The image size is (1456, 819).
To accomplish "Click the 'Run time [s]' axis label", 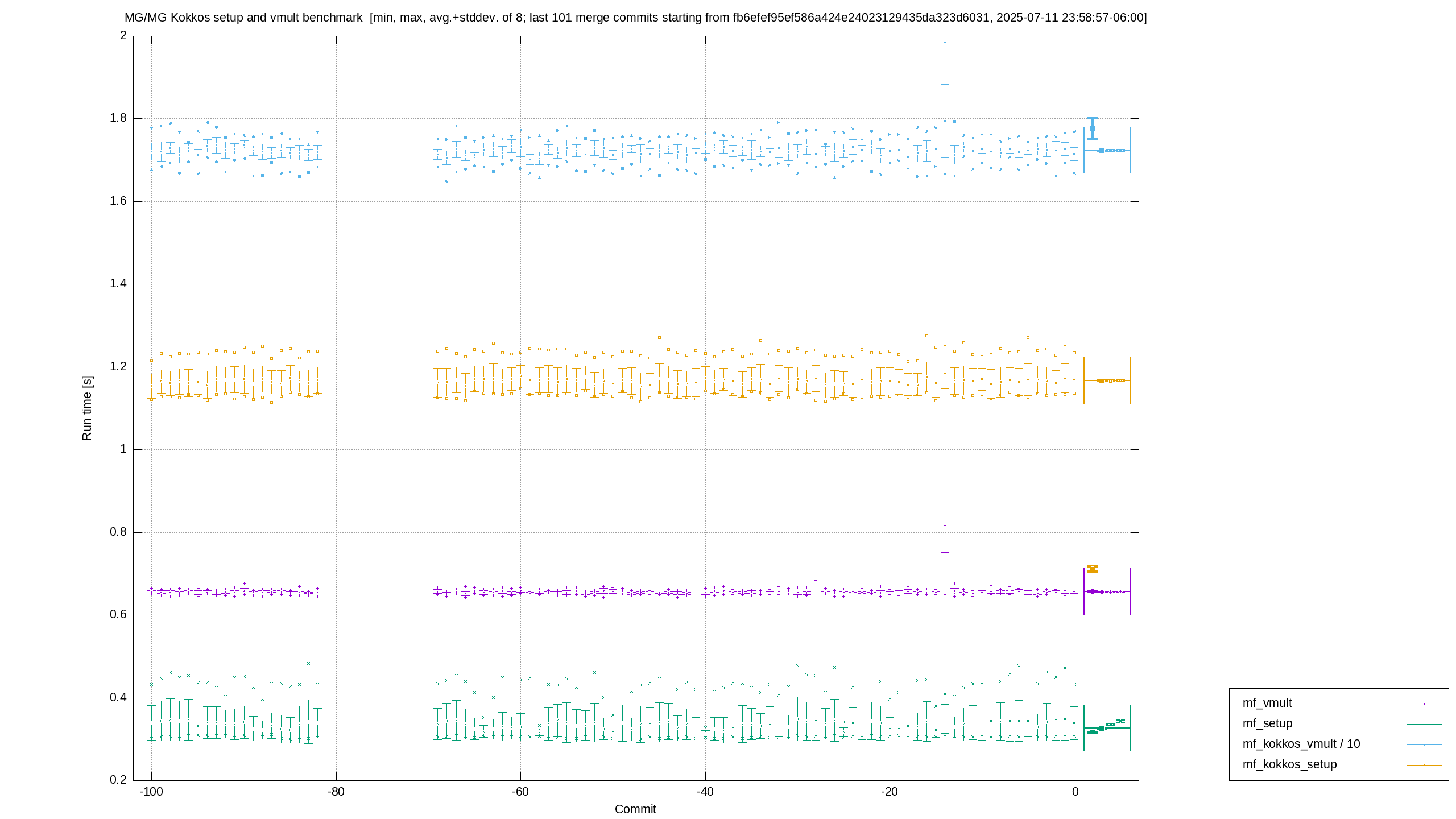I will pyautogui.click(x=86, y=408).
